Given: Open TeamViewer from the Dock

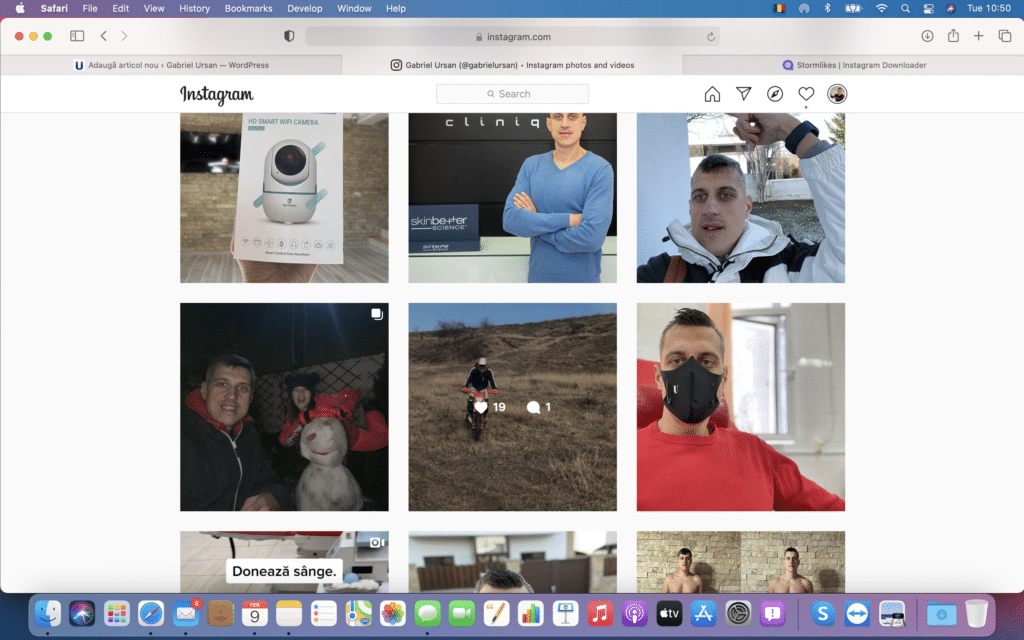Looking at the screenshot, I should coord(857,614).
